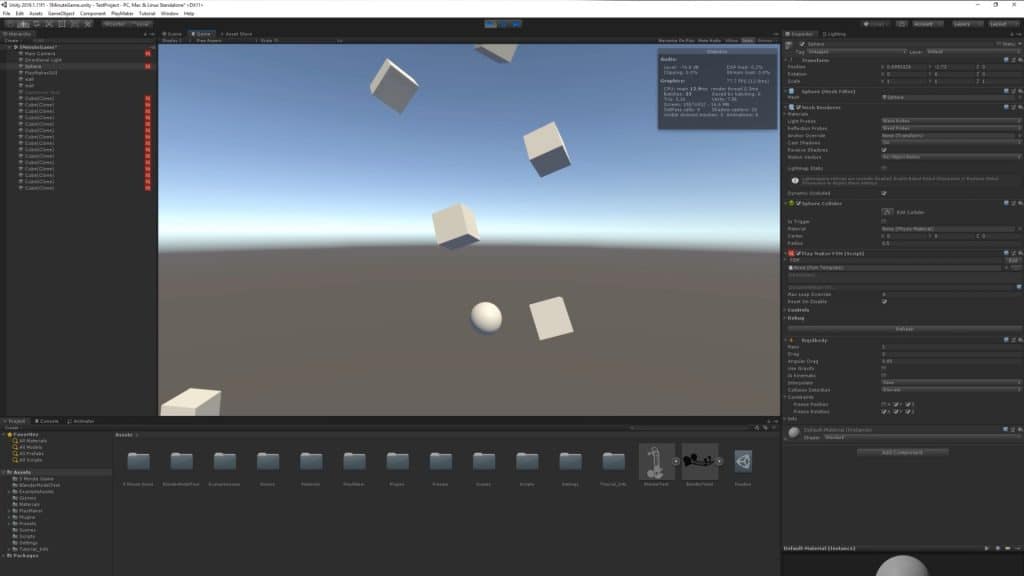This screenshot has width=1024, height=576.
Task: Select the Rect transform tool
Action: click(62, 24)
